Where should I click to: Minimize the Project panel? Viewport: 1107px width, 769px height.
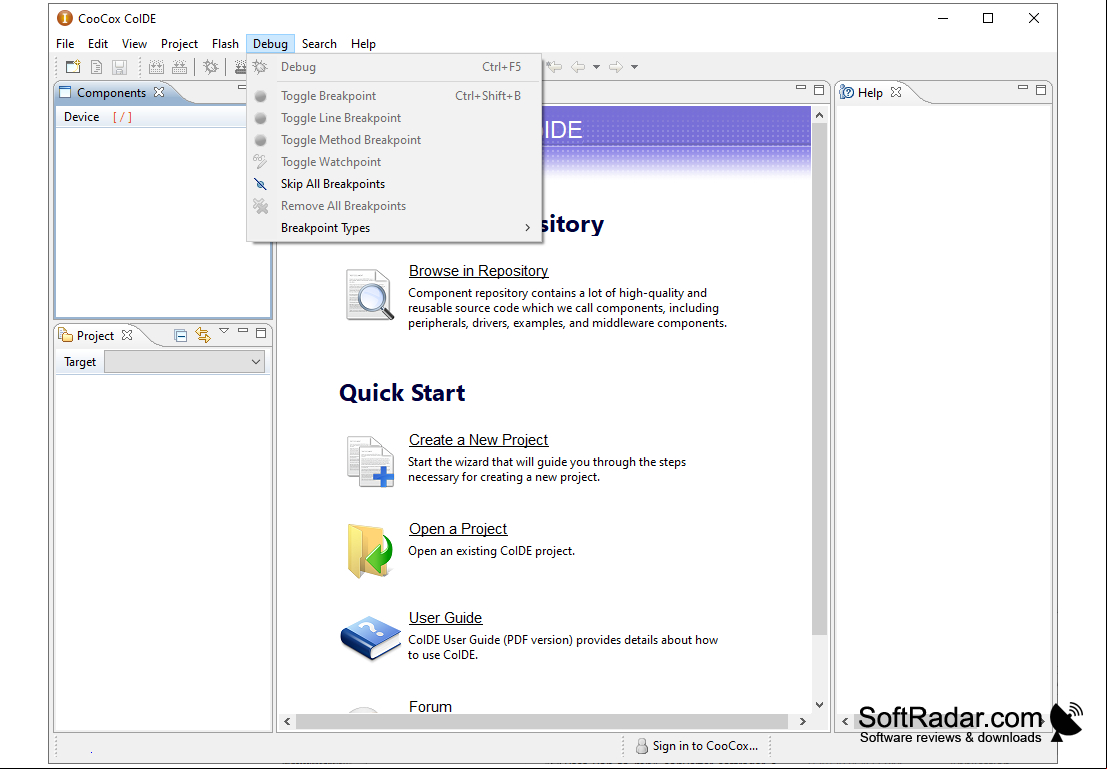243,330
